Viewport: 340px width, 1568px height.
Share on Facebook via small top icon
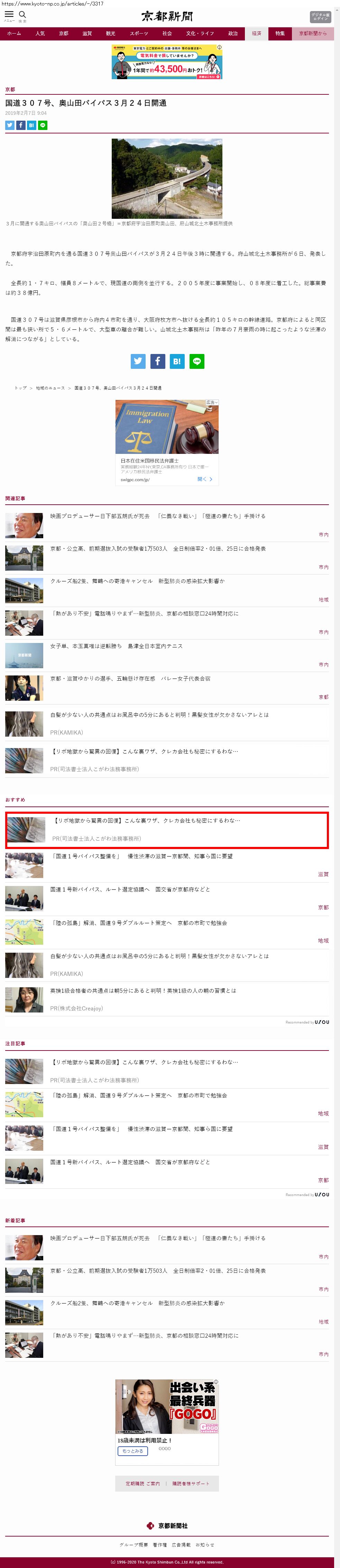21,125
